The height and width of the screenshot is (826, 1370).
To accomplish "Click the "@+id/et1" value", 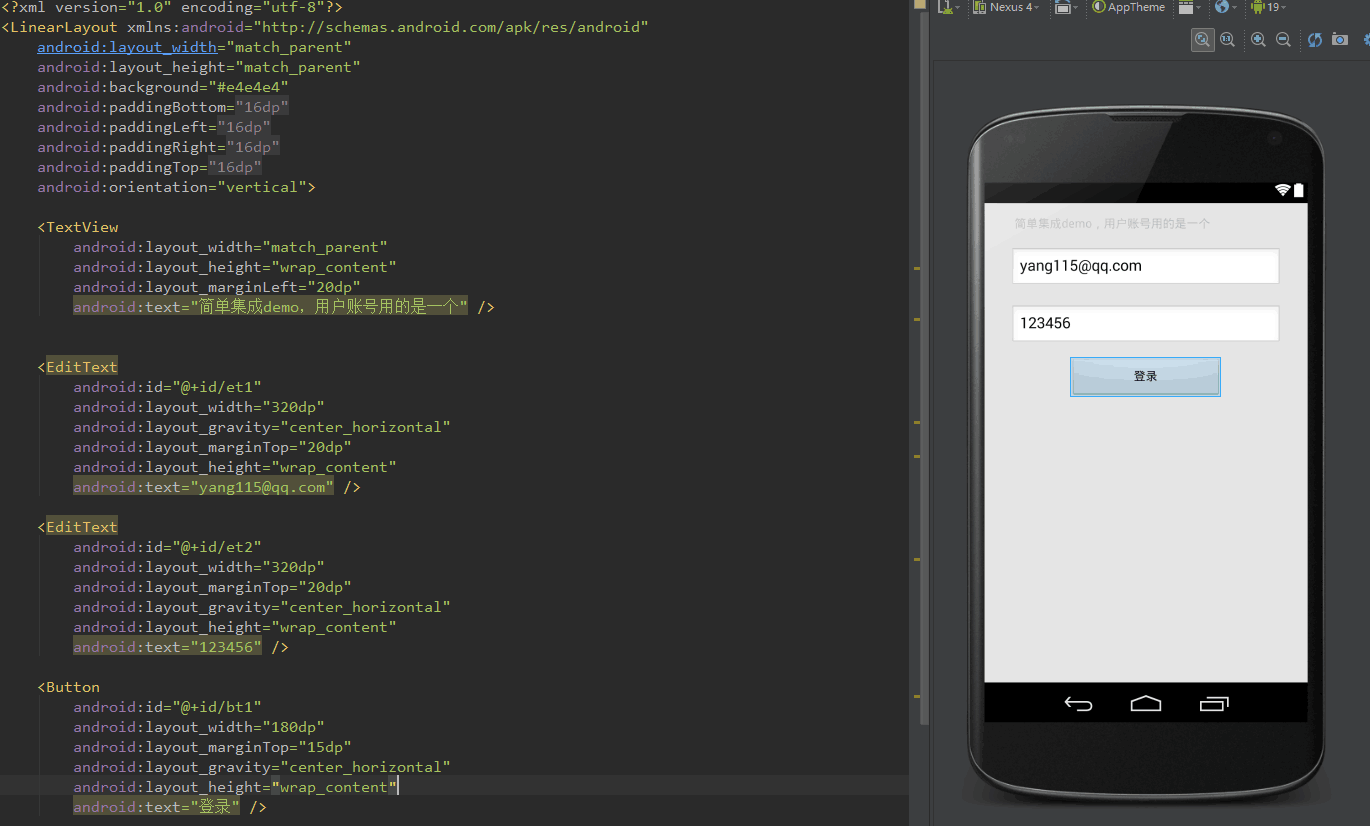I will point(219,387).
